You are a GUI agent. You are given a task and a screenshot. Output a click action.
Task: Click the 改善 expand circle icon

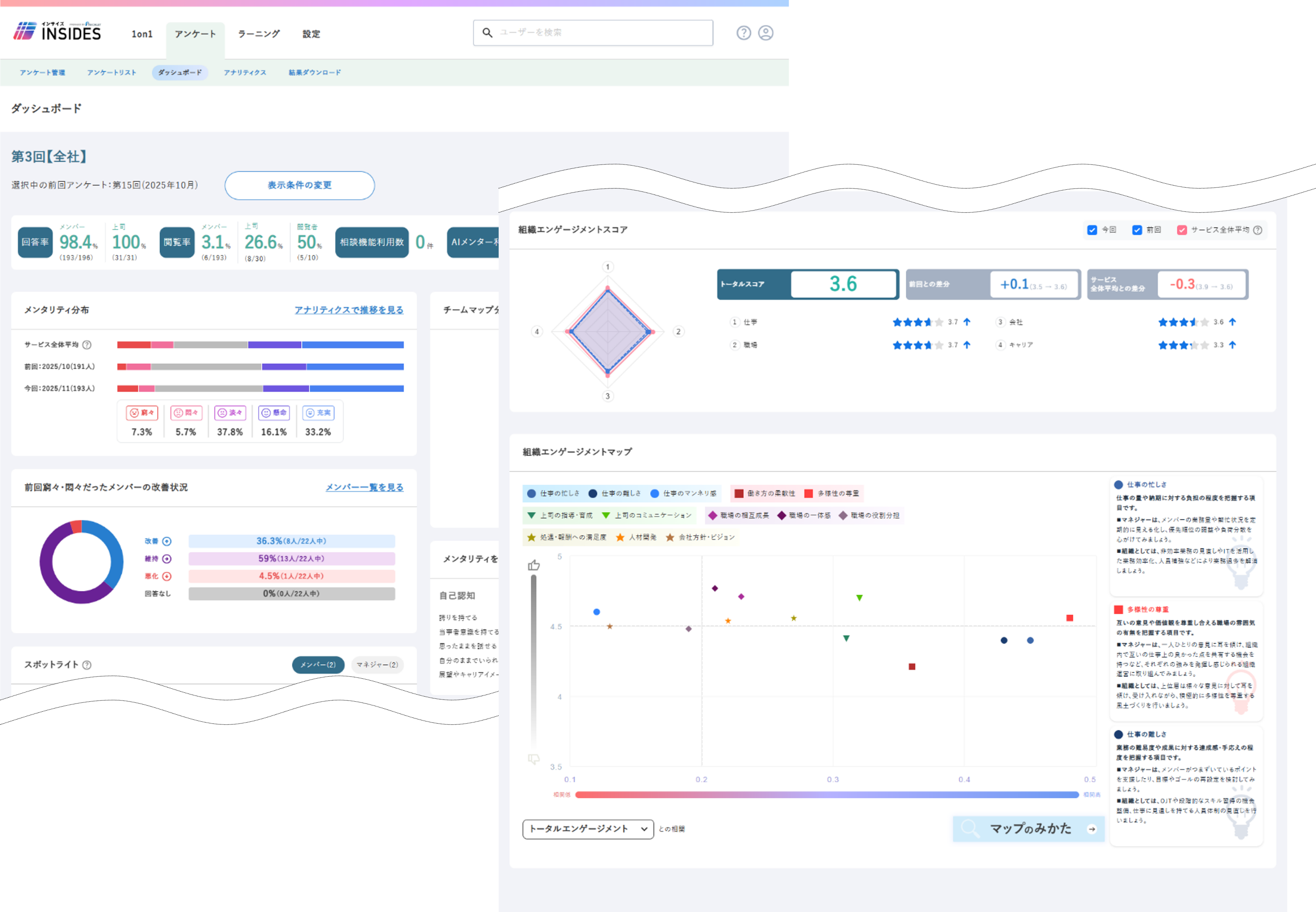(x=167, y=541)
